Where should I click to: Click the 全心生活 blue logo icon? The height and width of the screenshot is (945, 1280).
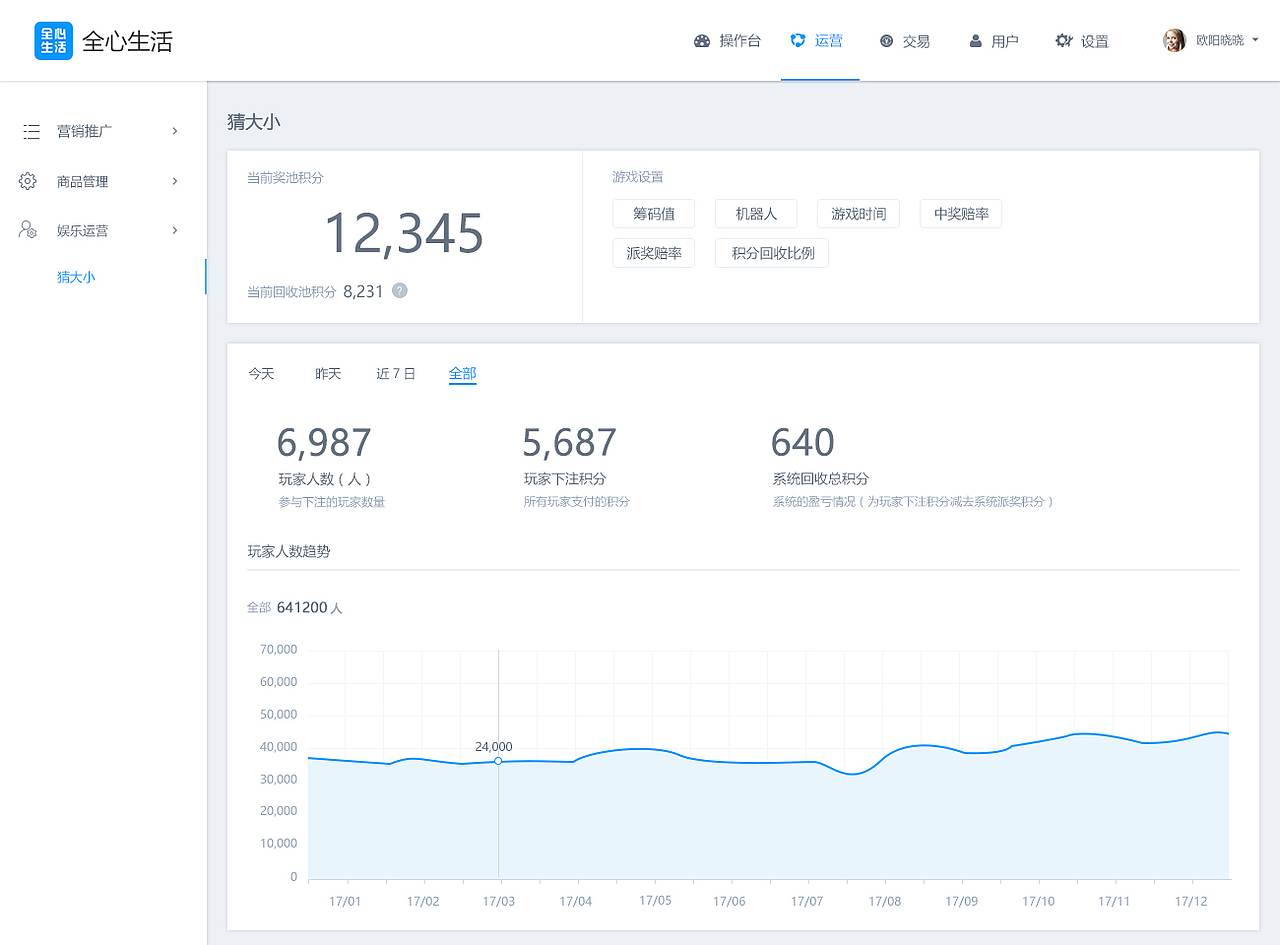pyautogui.click(x=53, y=41)
